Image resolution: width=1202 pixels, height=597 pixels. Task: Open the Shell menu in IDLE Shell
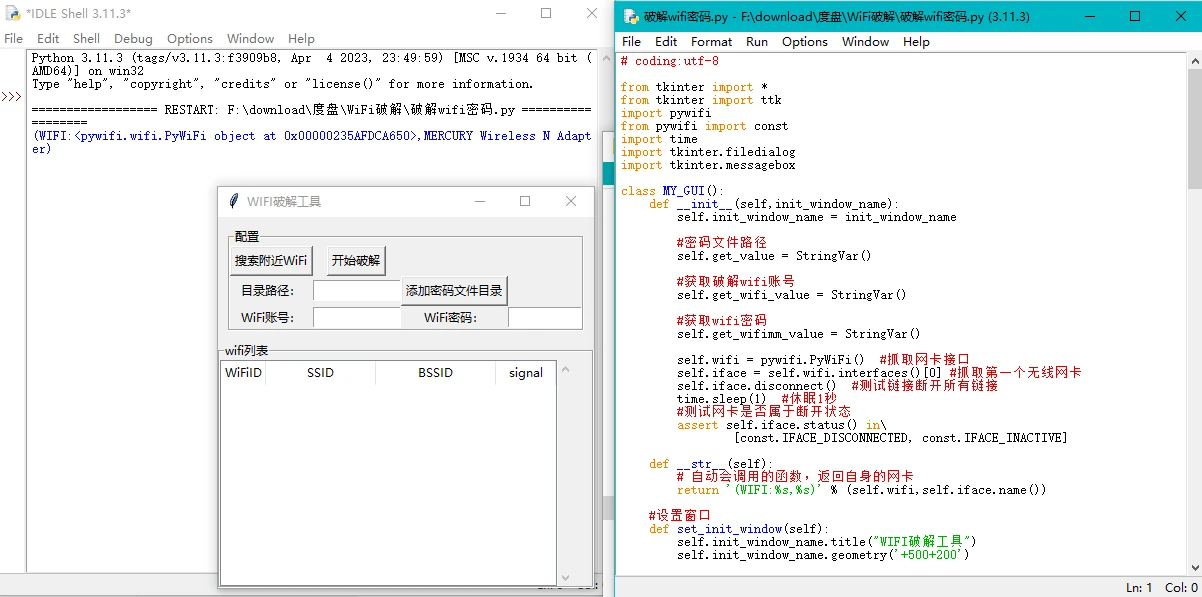[86, 39]
